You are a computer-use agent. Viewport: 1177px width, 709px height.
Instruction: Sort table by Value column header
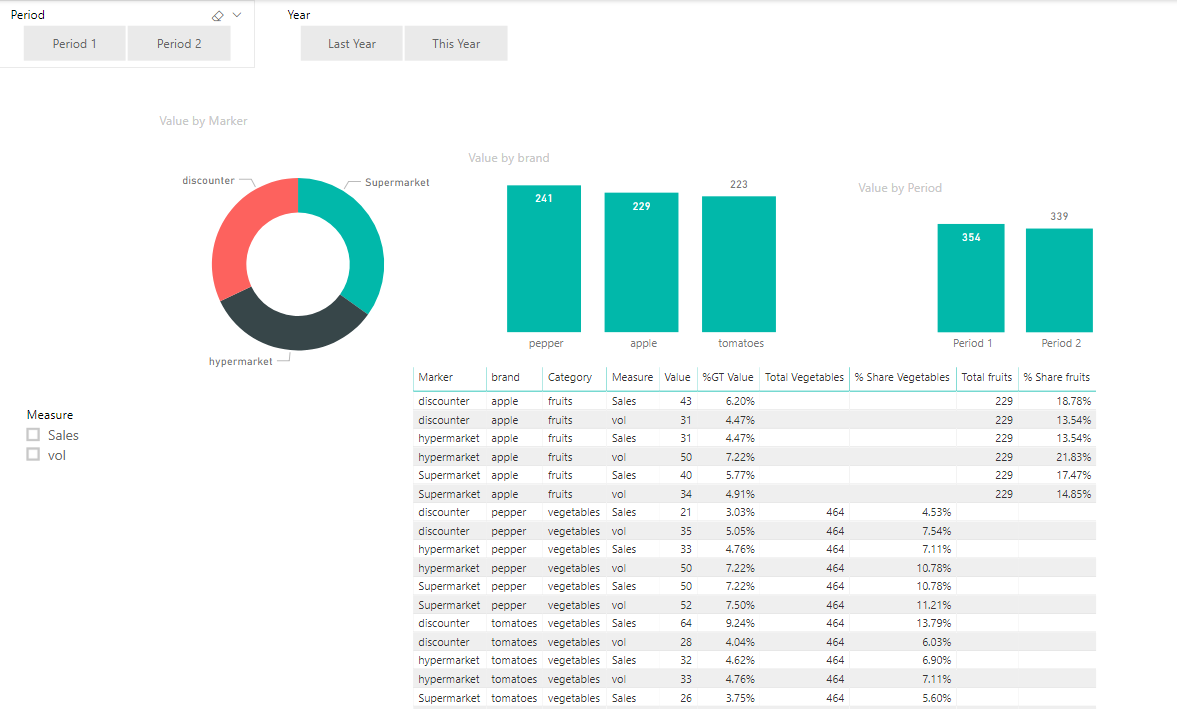click(677, 377)
